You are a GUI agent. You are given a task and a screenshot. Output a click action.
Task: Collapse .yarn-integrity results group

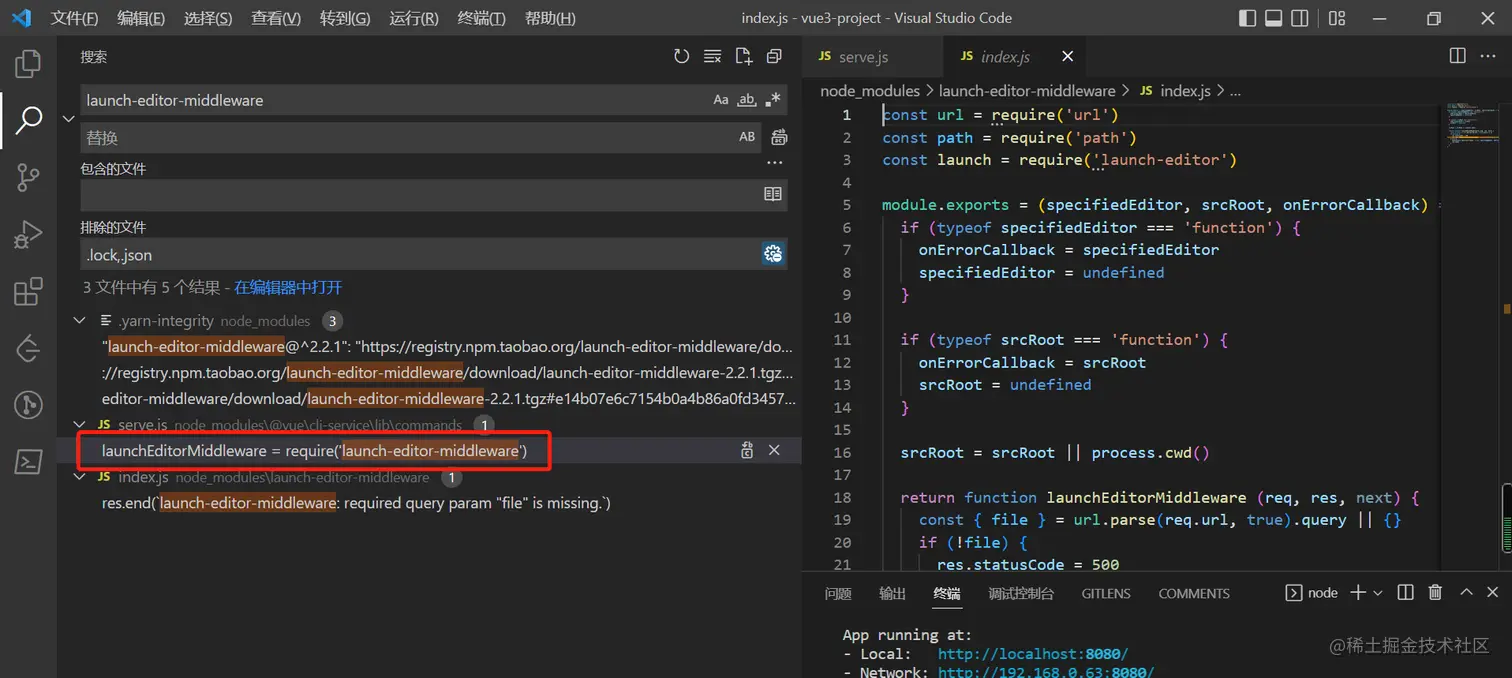(80, 321)
